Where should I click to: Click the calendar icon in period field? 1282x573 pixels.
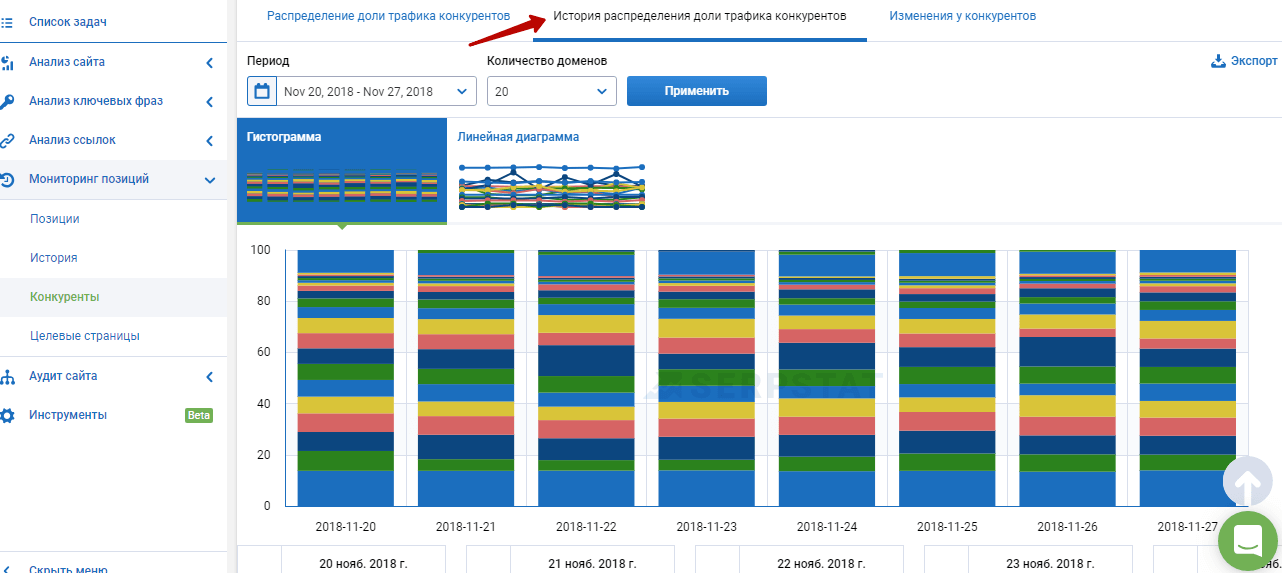[x=262, y=91]
